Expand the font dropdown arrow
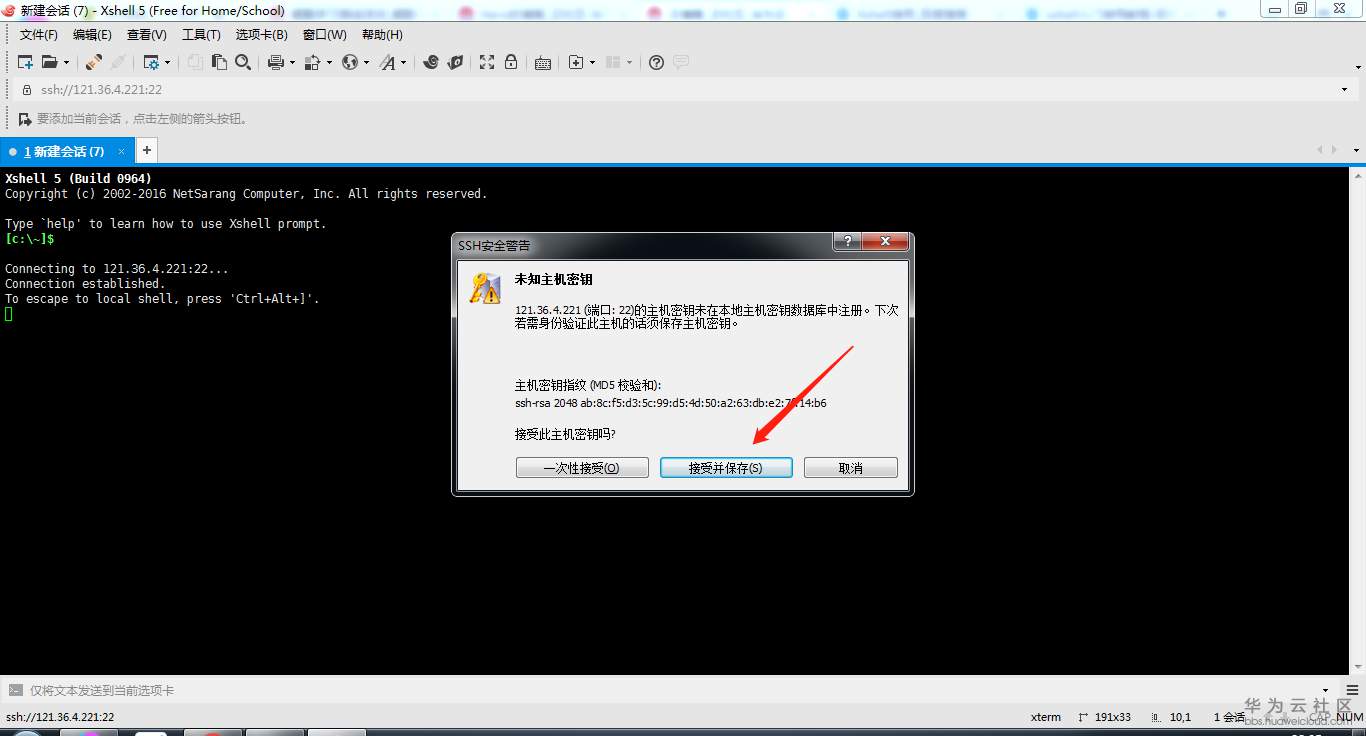 tap(404, 62)
